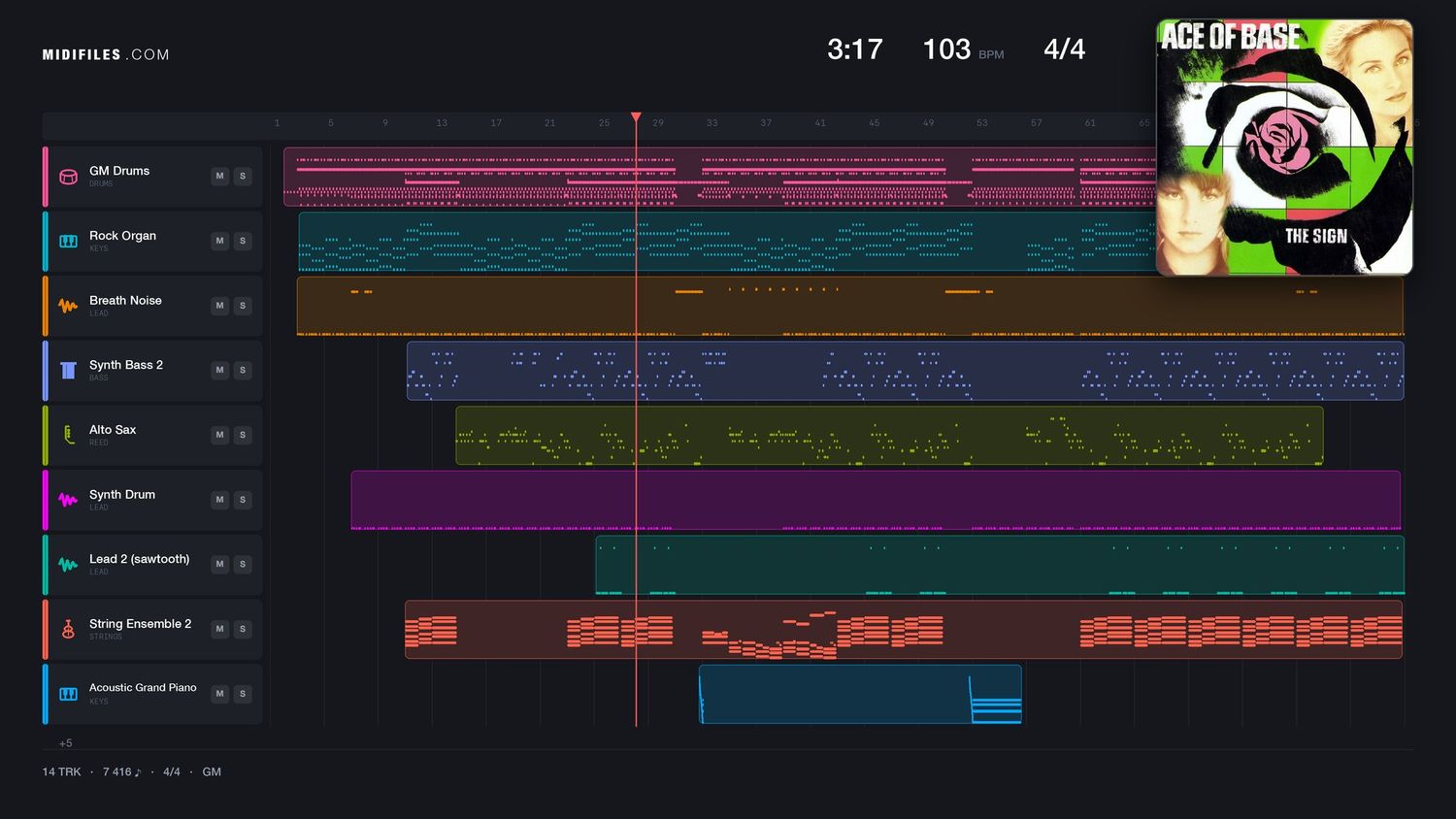Image resolution: width=1456 pixels, height=819 pixels.
Task: Mute the Lead 2 (sawtooth) track
Action: (x=220, y=564)
